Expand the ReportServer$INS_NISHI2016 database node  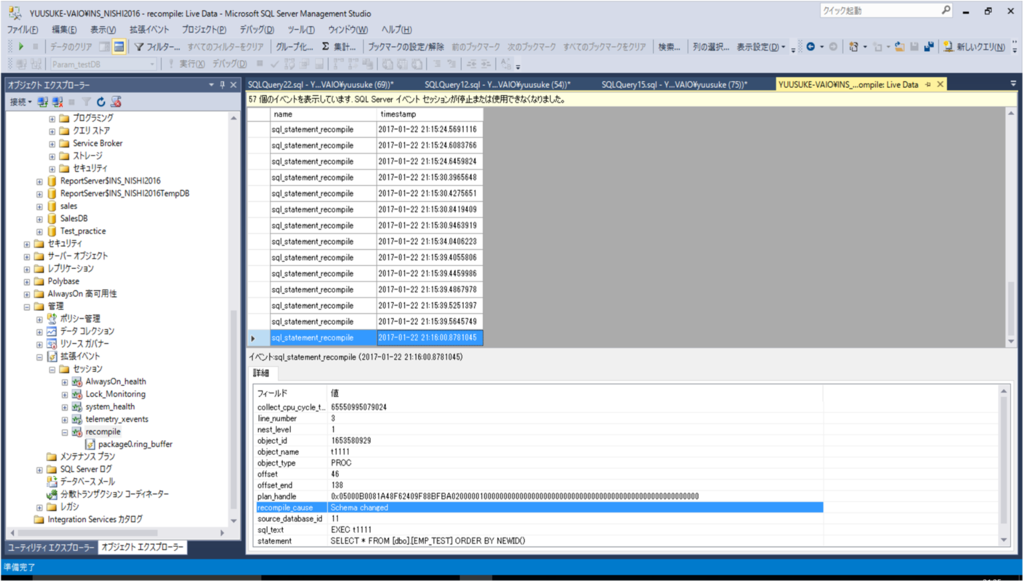(39, 181)
